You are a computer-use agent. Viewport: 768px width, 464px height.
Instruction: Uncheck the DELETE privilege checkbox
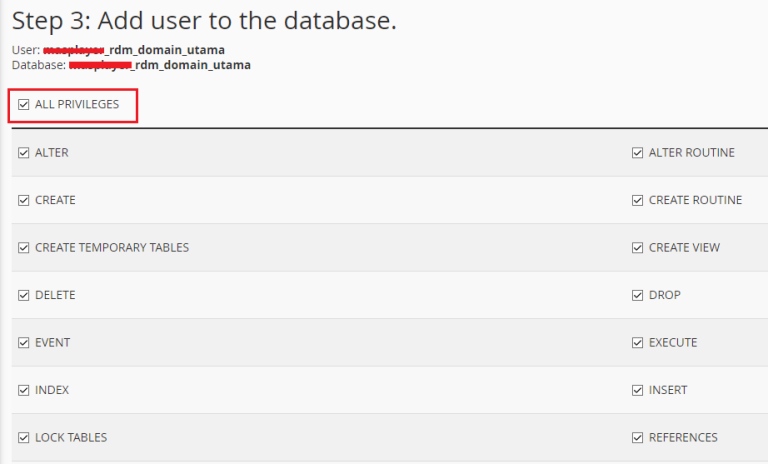(x=24, y=295)
